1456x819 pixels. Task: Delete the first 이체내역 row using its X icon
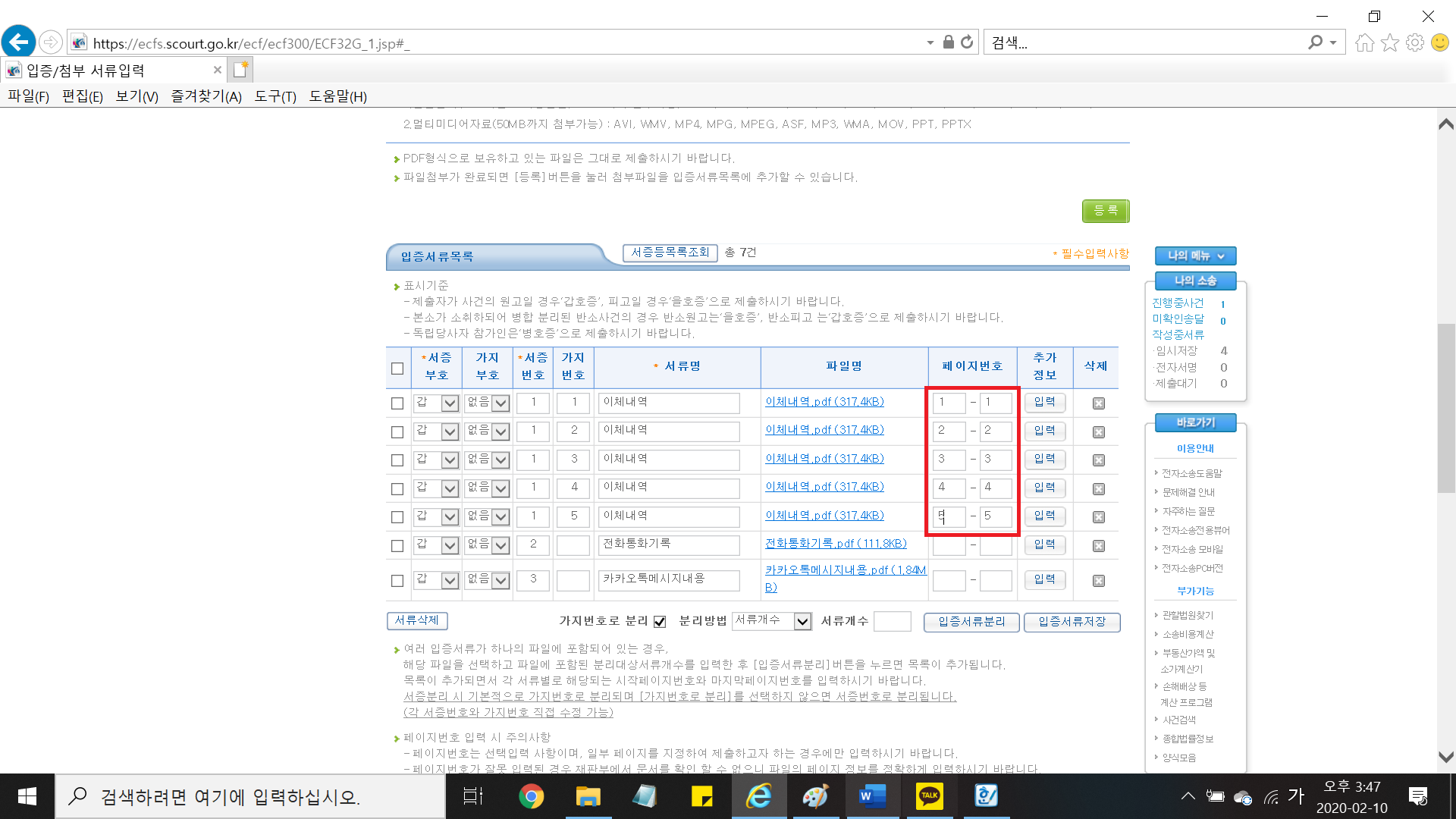tap(1098, 403)
